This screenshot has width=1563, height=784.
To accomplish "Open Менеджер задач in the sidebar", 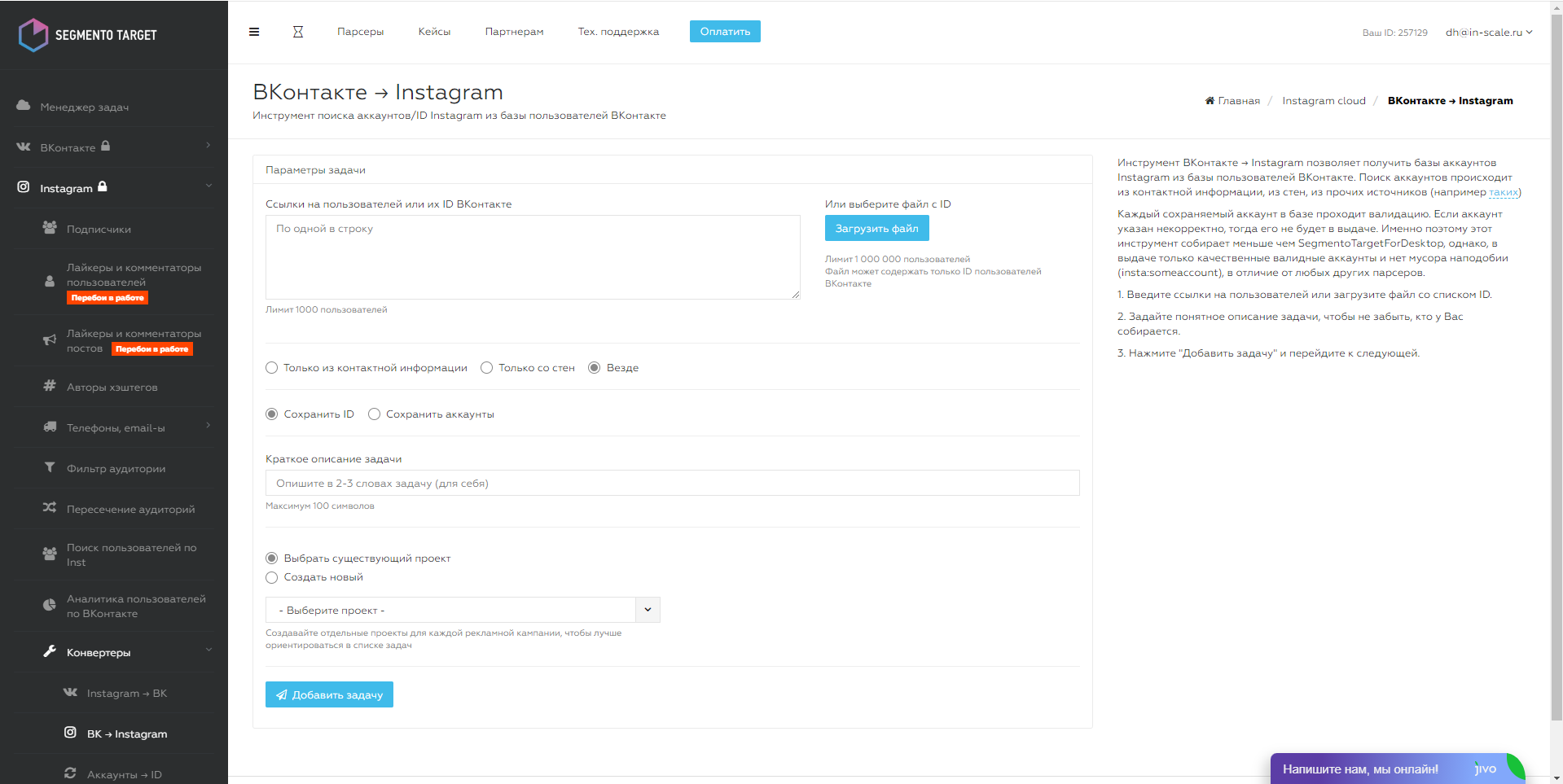I will (x=85, y=107).
